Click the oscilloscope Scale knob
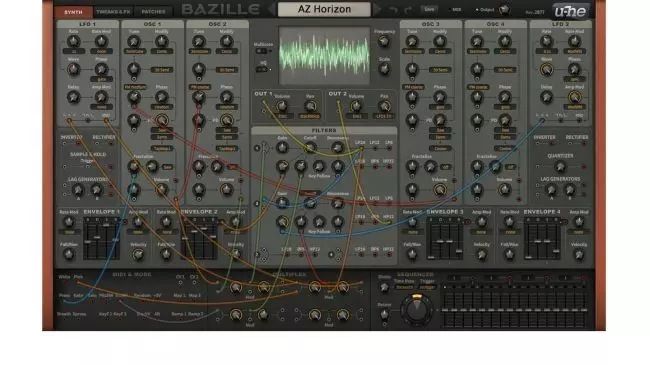Image resolution: width=650 pixels, height=365 pixels. [384, 69]
